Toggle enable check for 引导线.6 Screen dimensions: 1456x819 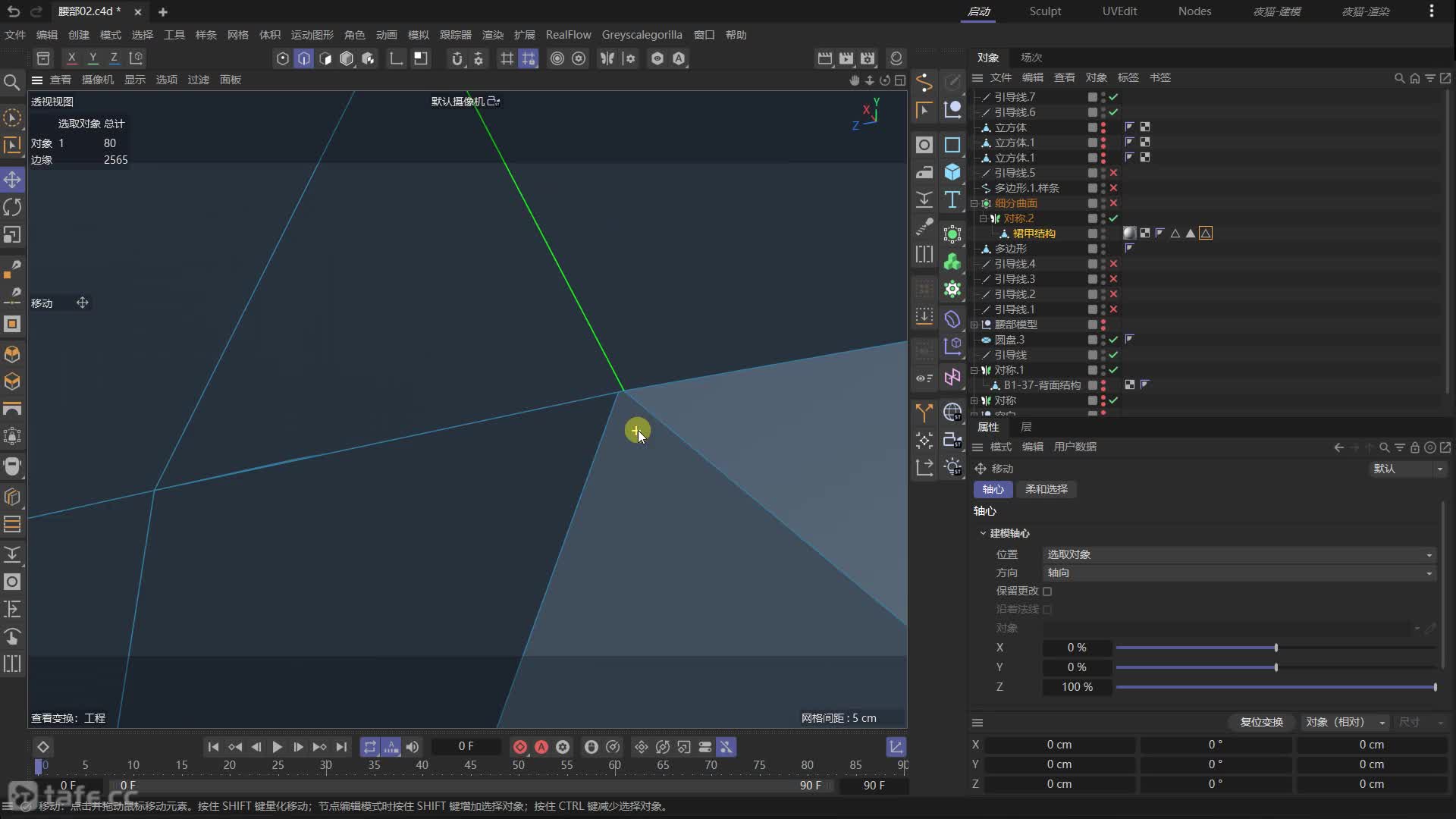[1113, 112]
